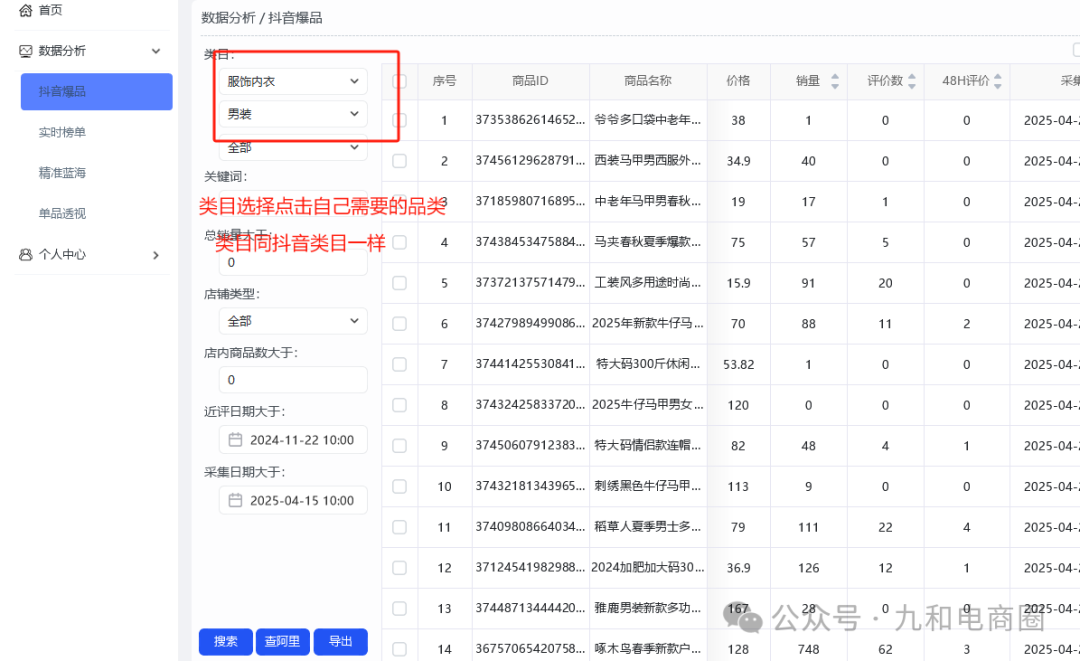This screenshot has height=661, width=1080.
Task: Sort by 48H评价 using its sort arrows
Action: tap(997, 81)
